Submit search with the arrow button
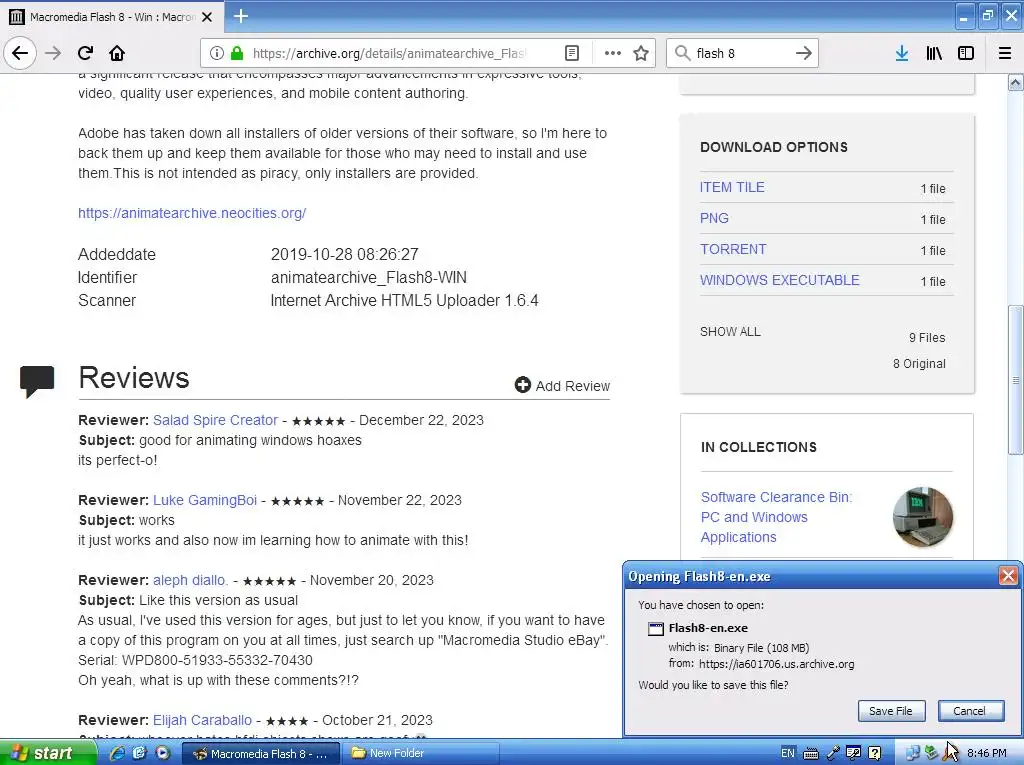Image resolution: width=1024 pixels, height=765 pixels. click(804, 53)
